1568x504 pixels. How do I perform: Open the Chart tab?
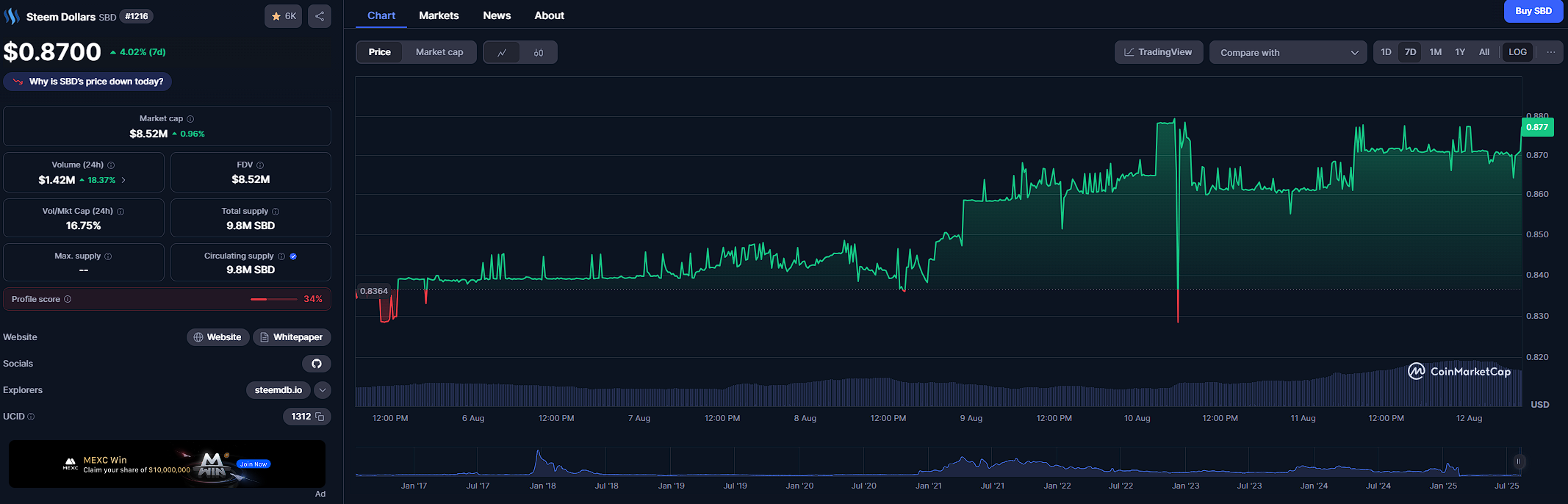[x=381, y=15]
